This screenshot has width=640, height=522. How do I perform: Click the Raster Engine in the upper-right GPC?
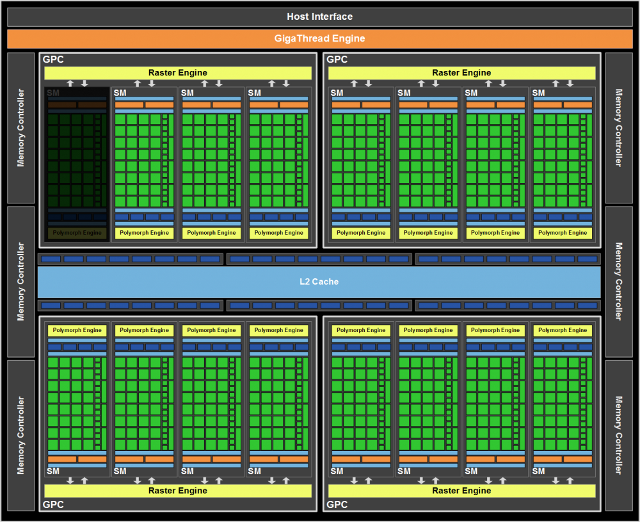[x=461, y=73]
